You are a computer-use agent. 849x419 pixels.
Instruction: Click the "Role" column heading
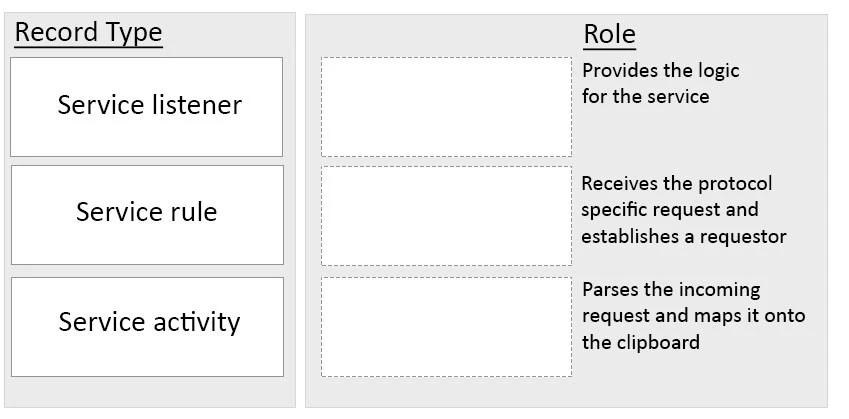click(x=609, y=35)
